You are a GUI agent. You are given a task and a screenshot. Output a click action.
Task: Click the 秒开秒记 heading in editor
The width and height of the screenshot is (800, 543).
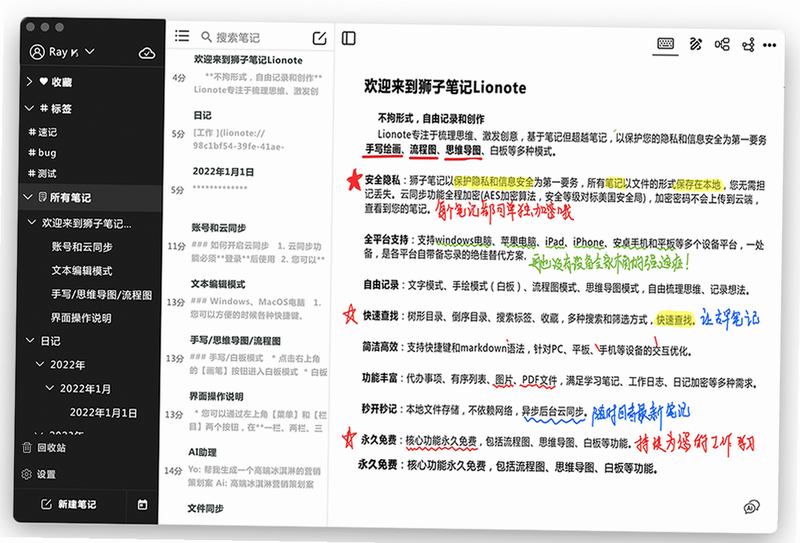click(x=379, y=409)
